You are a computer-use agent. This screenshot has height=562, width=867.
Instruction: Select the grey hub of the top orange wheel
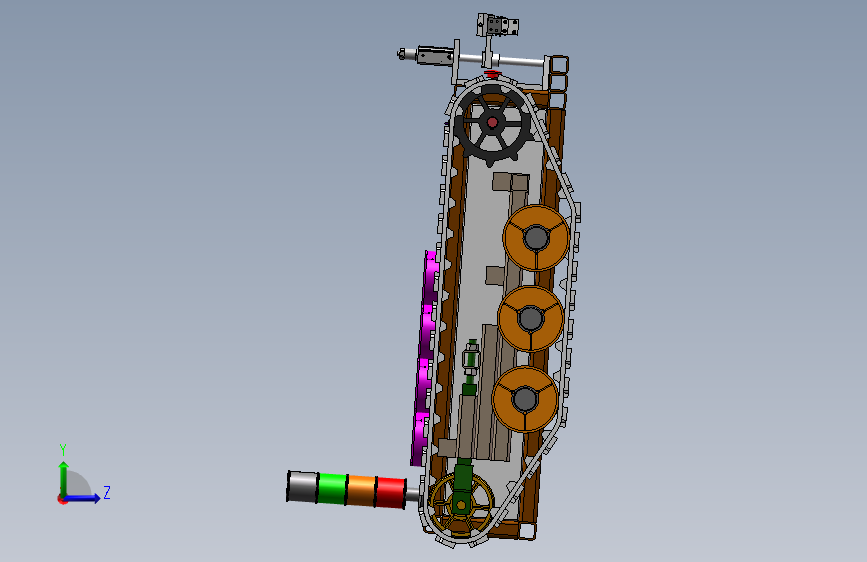(536, 238)
